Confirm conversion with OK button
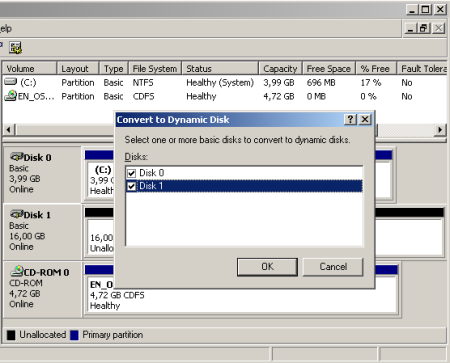 pyautogui.click(x=267, y=267)
